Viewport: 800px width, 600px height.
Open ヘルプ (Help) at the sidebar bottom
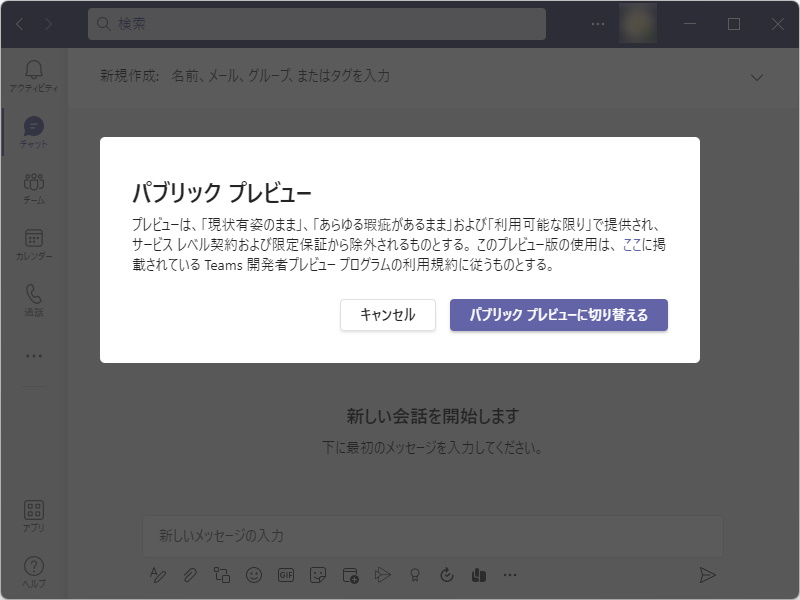coord(34,565)
